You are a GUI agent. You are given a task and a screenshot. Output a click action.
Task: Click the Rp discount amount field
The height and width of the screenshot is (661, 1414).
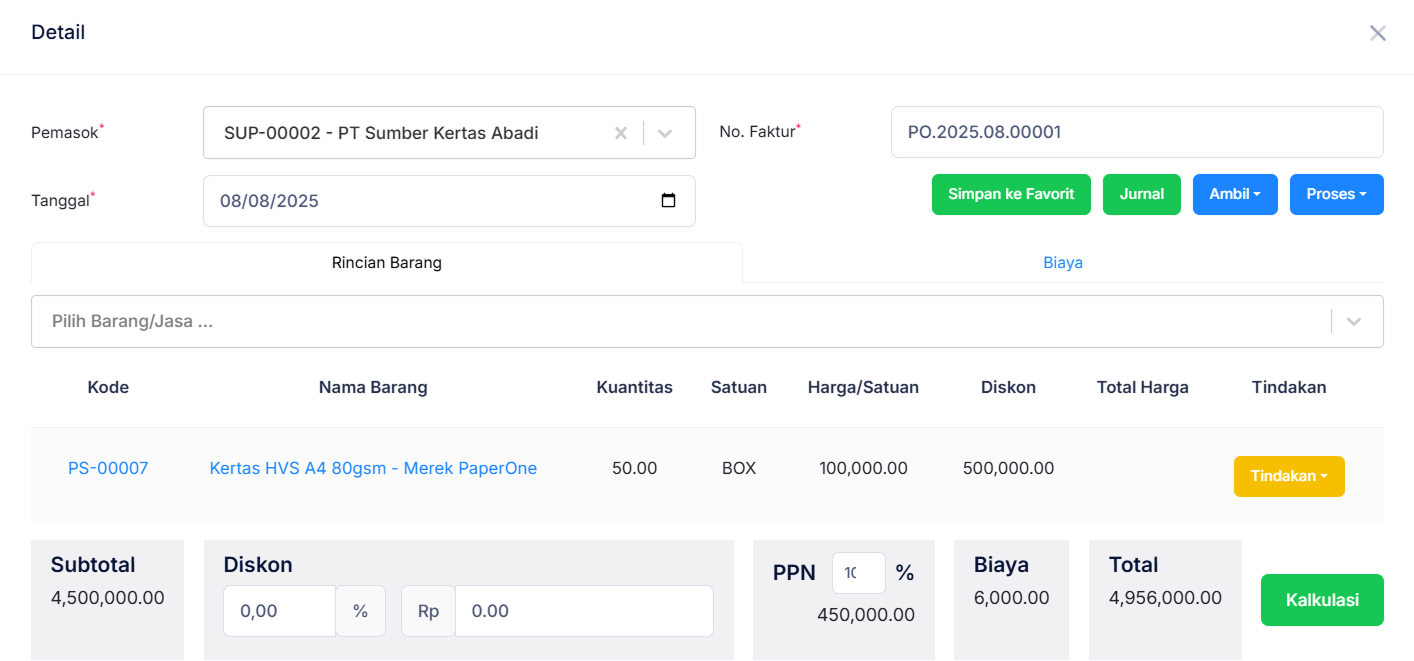(583, 610)
